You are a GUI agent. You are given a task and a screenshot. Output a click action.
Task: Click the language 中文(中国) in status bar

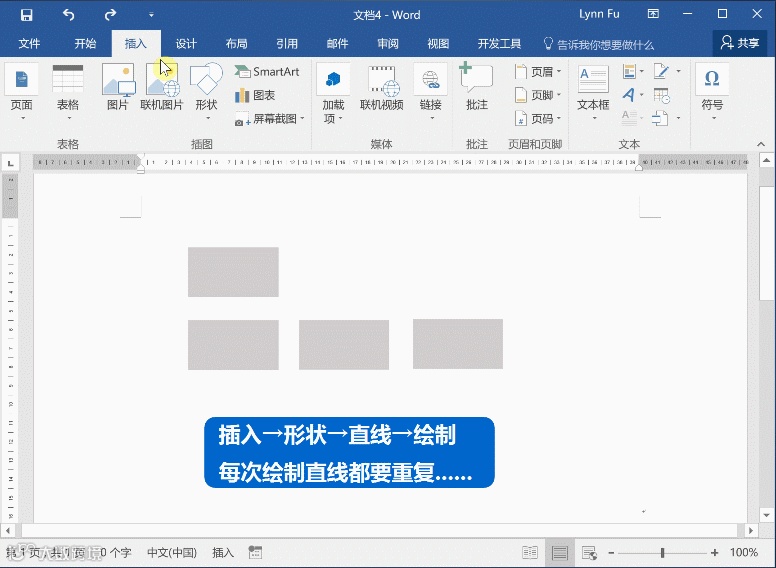tap(172, 553)
